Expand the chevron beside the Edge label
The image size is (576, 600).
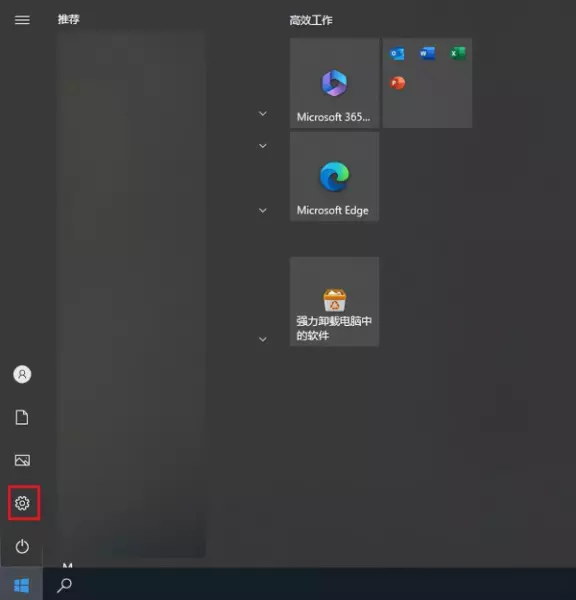263,210
